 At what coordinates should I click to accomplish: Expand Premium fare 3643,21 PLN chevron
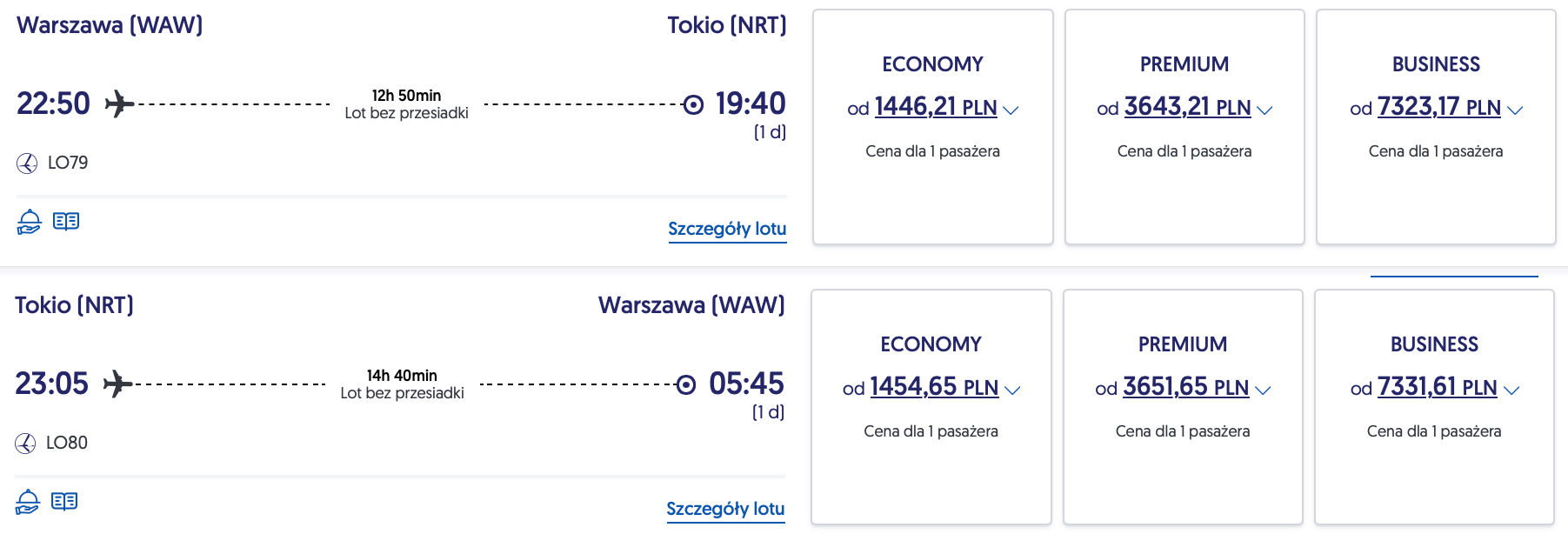[x=1264, y=110]
